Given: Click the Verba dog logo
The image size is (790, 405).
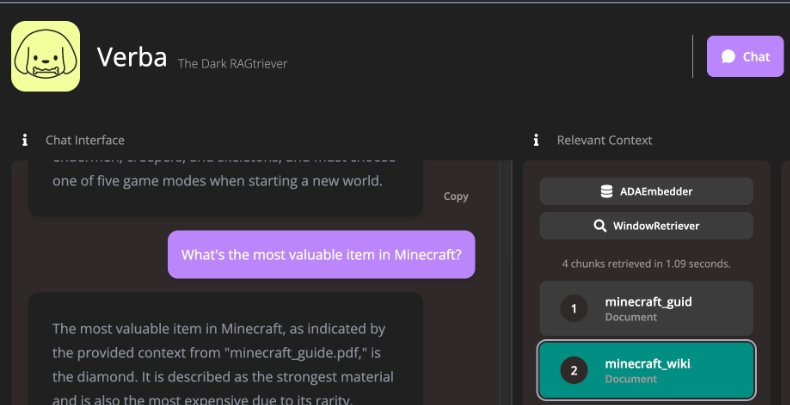Looking at the screenshot, I should pyautogui.click(x=45, y=57).
